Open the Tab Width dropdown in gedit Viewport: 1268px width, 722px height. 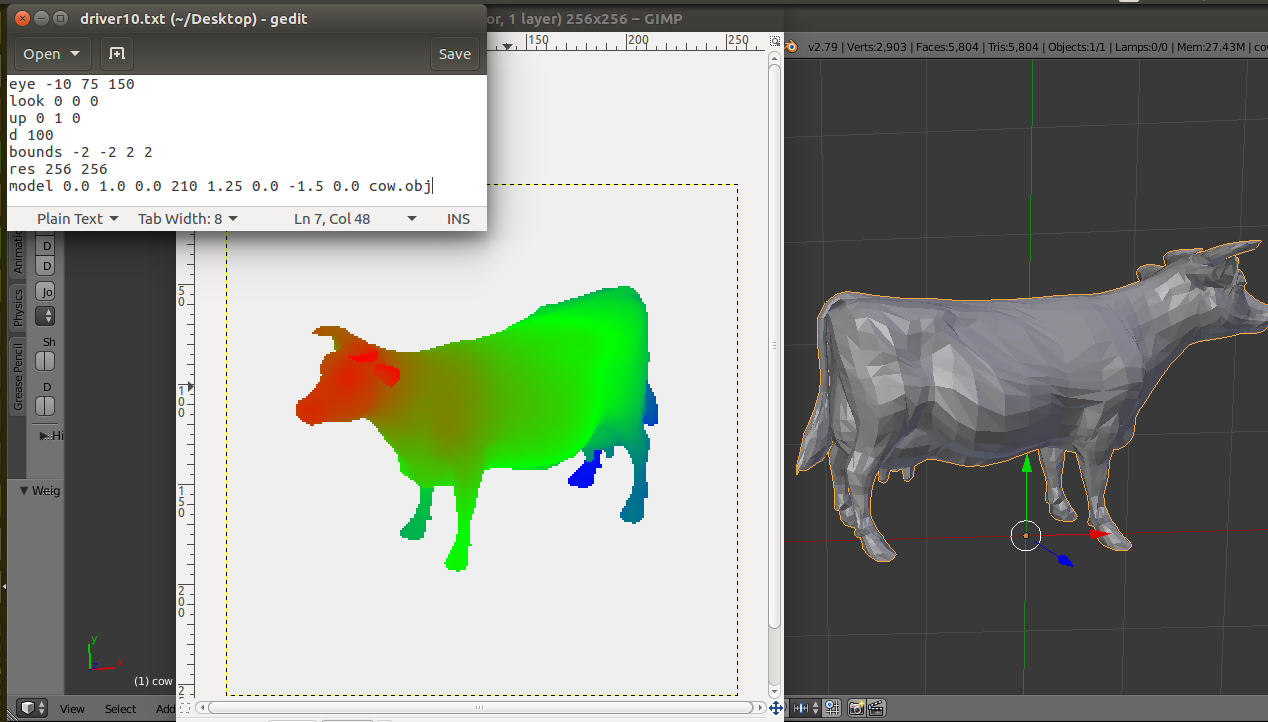tap(186, 218)
